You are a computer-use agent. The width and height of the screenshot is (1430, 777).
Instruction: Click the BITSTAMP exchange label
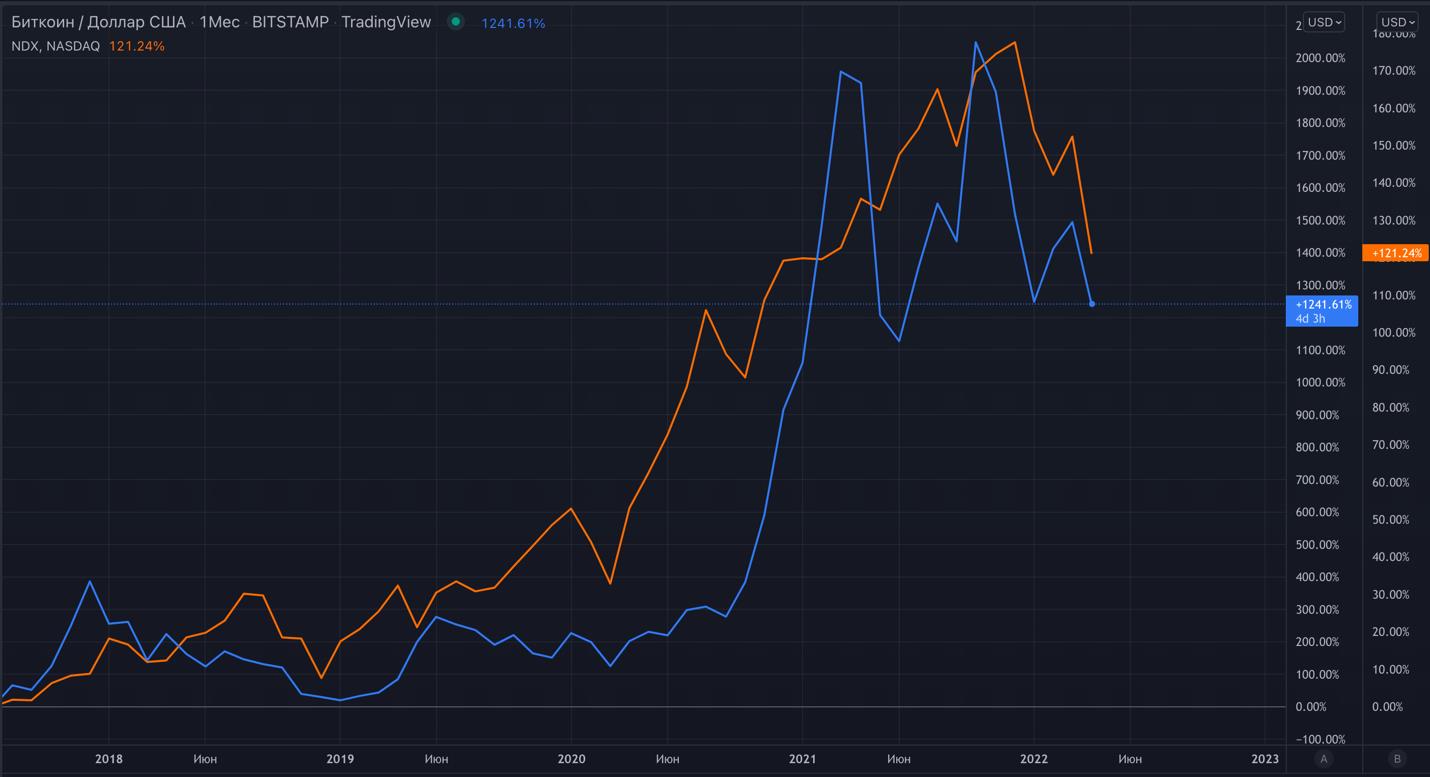[290, 22]
